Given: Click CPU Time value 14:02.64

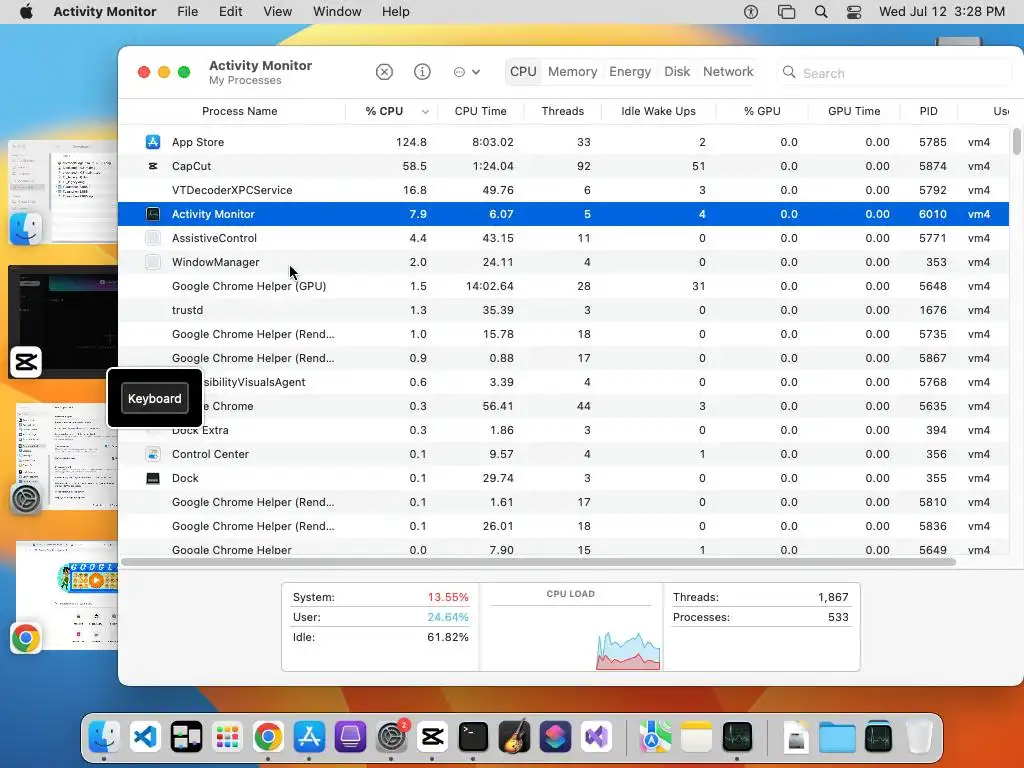Looking at the screenshot, I should coord(489,286).
